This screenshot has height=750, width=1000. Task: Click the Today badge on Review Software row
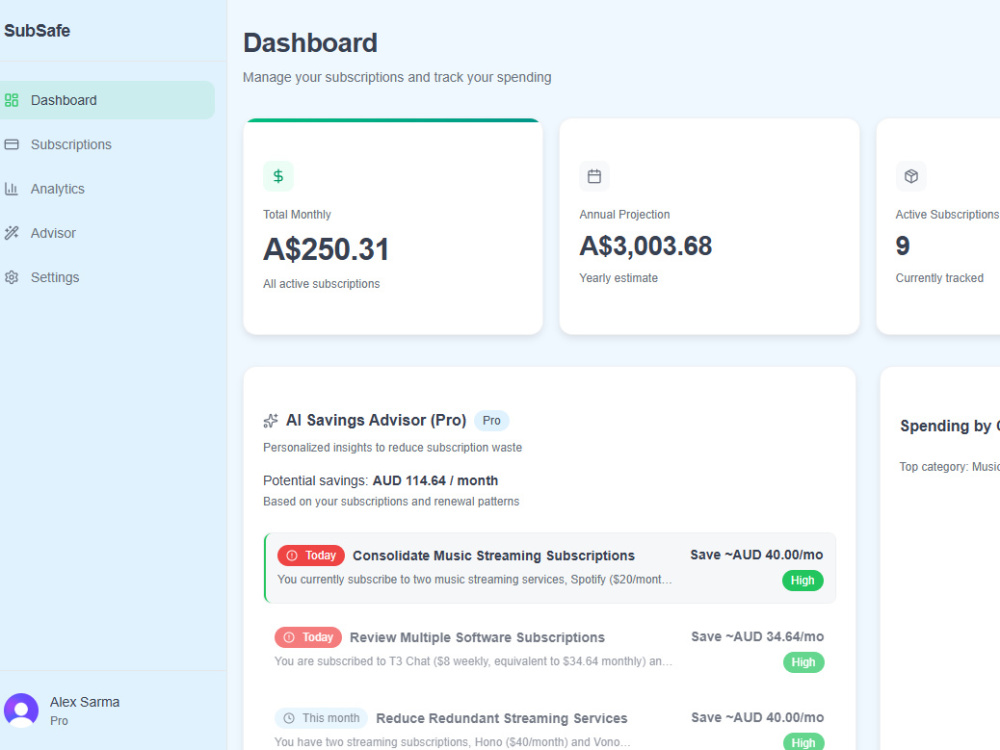tap(308, 637)
